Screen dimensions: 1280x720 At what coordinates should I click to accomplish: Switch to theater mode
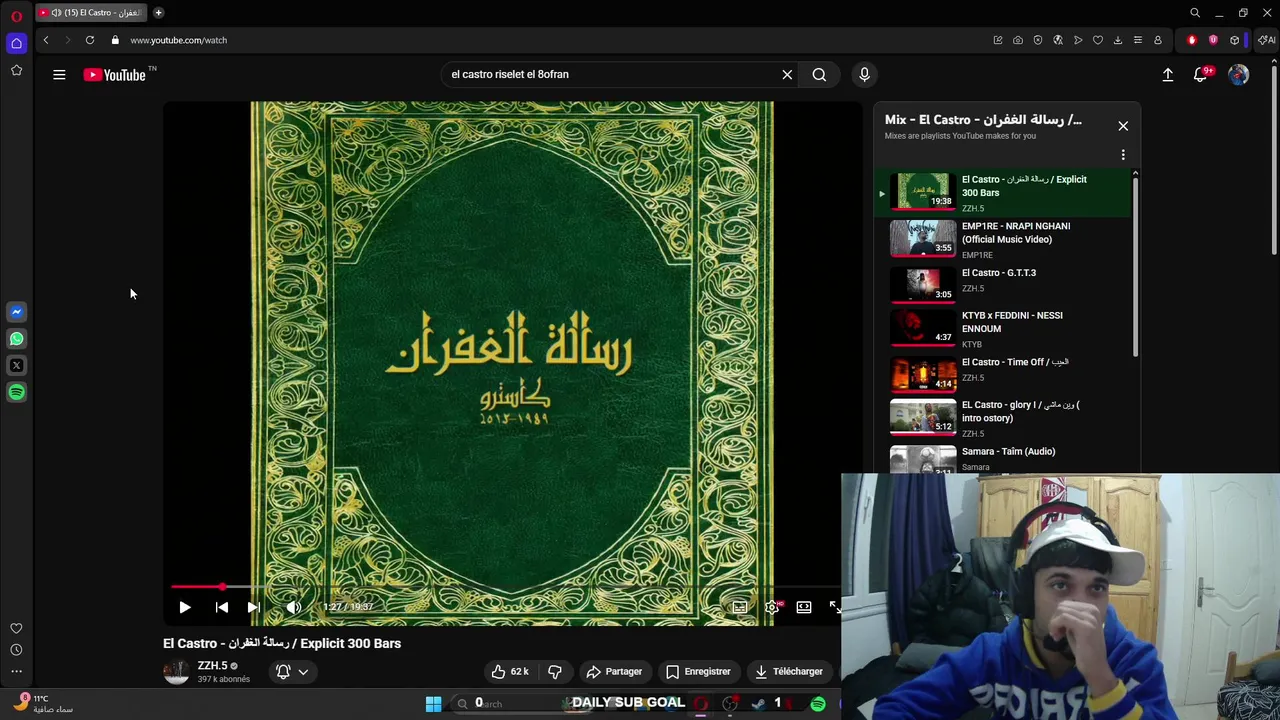804,607
